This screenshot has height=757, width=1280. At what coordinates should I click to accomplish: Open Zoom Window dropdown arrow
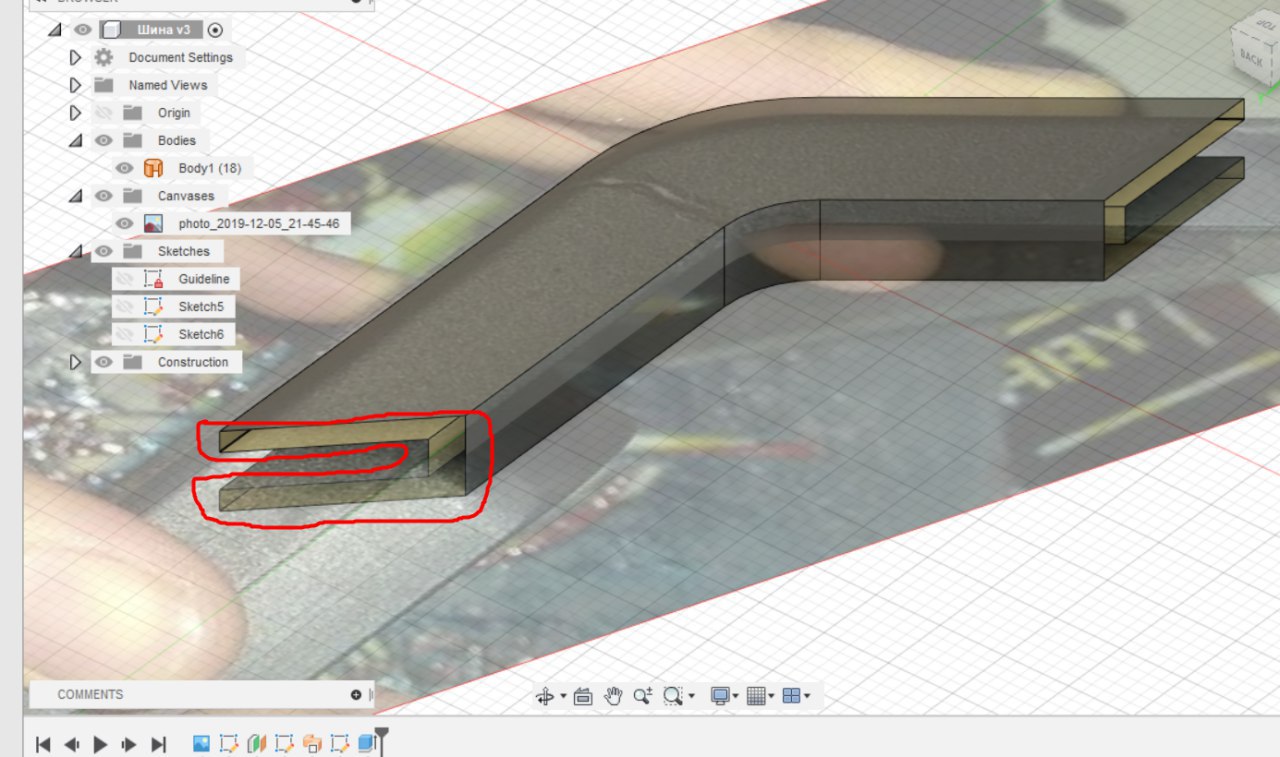(x=691, y=697)
